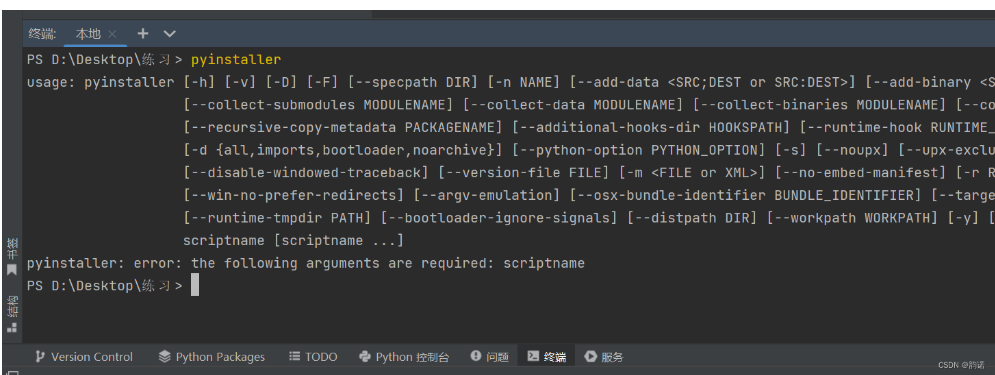
Task: Click '[--collect-data MODULENAME]' text
Action: coord(573,105)
